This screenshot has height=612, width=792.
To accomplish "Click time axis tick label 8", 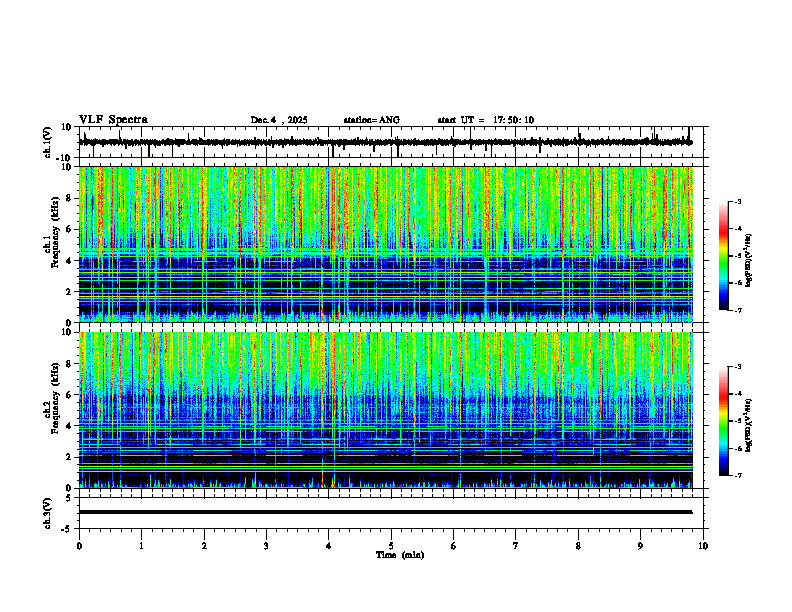I will coord(578,546).
